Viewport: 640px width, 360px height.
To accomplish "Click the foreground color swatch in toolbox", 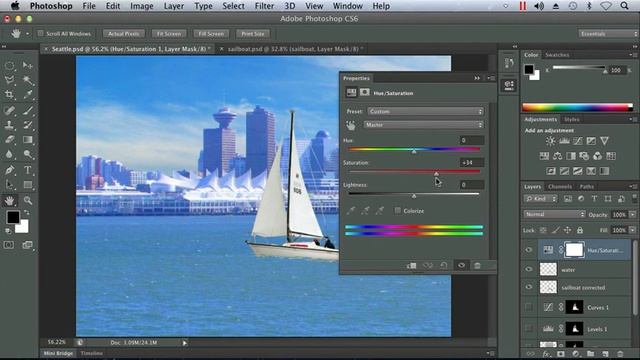I will coord(12,217).
